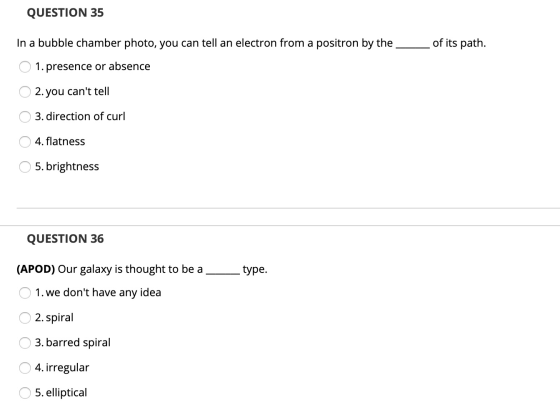Click the '5. brightness' label text

pyautogui.click(x=67, y=166)
